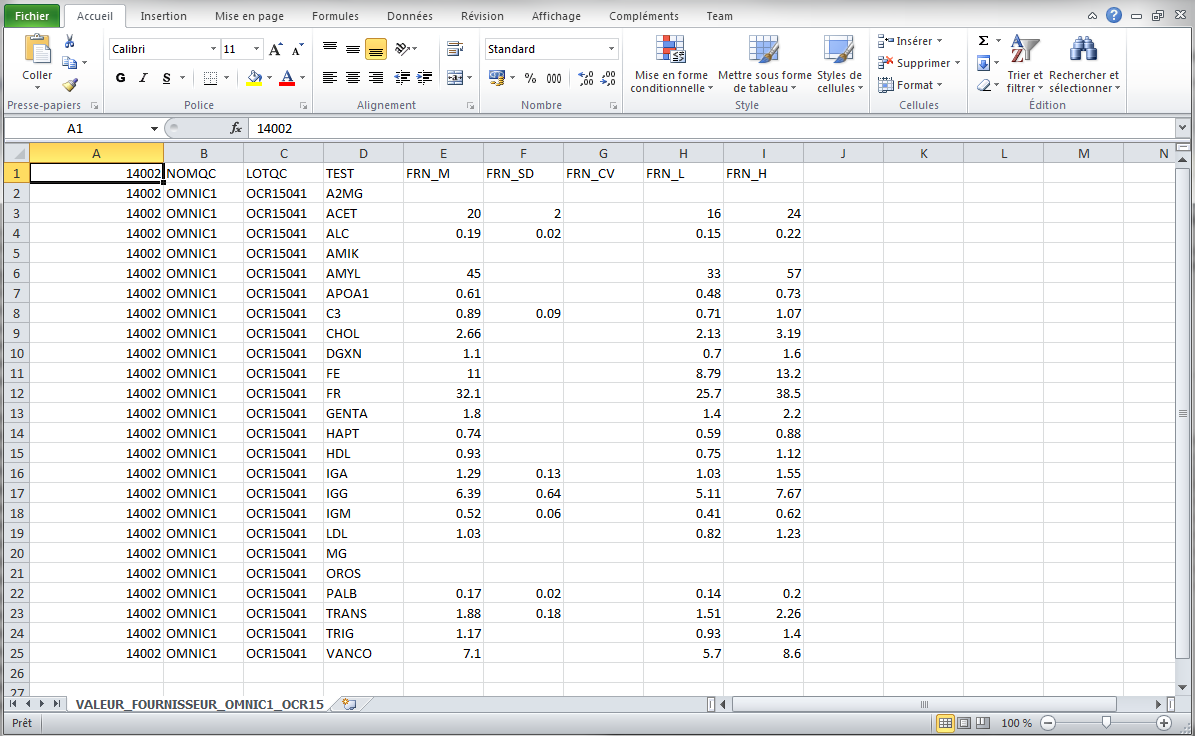Expand the Insérer cells dropdown arrow
Image resolution: width=1195 pixels, height=736 pixels.
pyautogui.click(x=940, y=41)
